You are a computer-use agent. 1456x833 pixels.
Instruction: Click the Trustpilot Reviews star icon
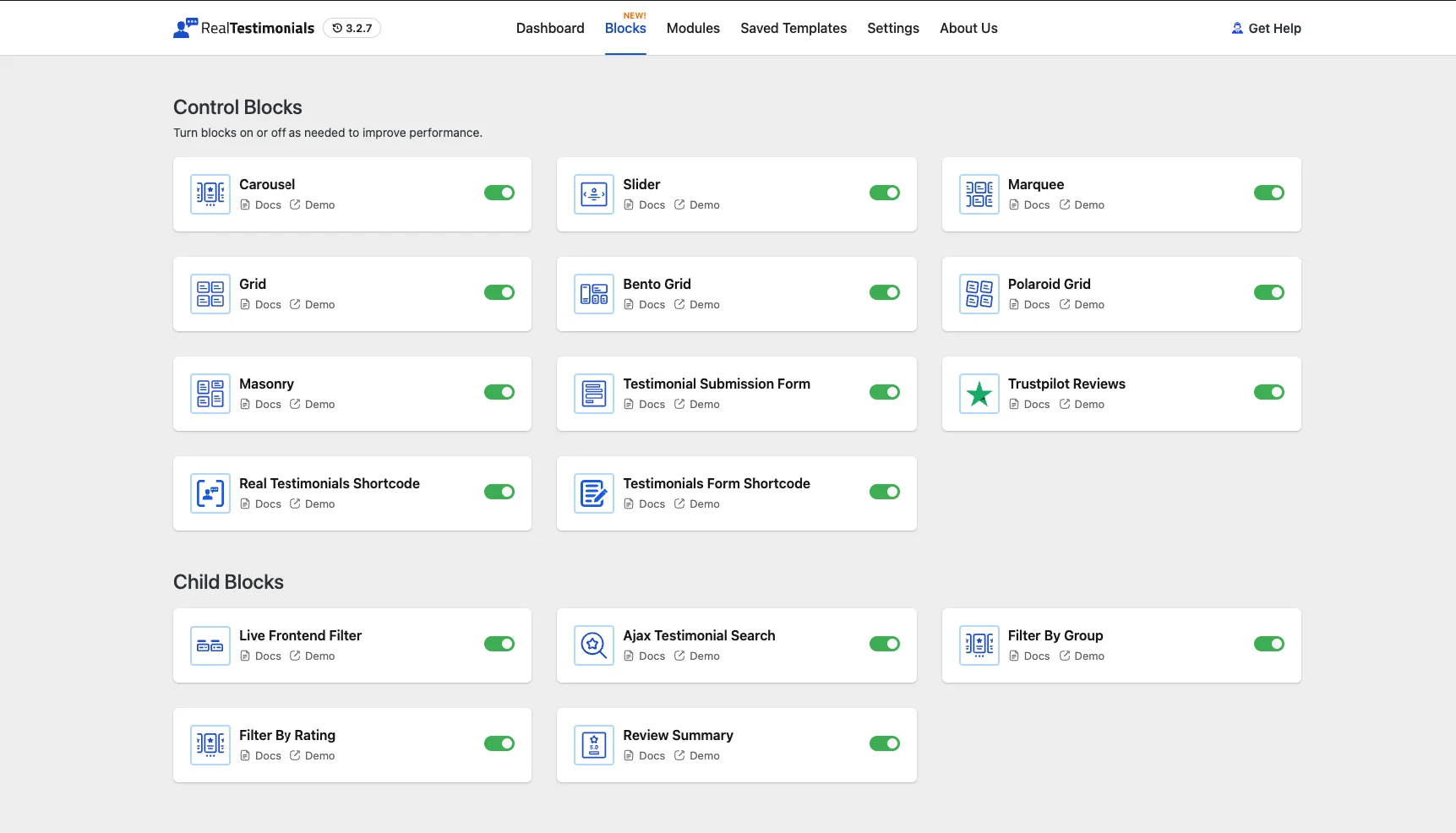point(979,394)
